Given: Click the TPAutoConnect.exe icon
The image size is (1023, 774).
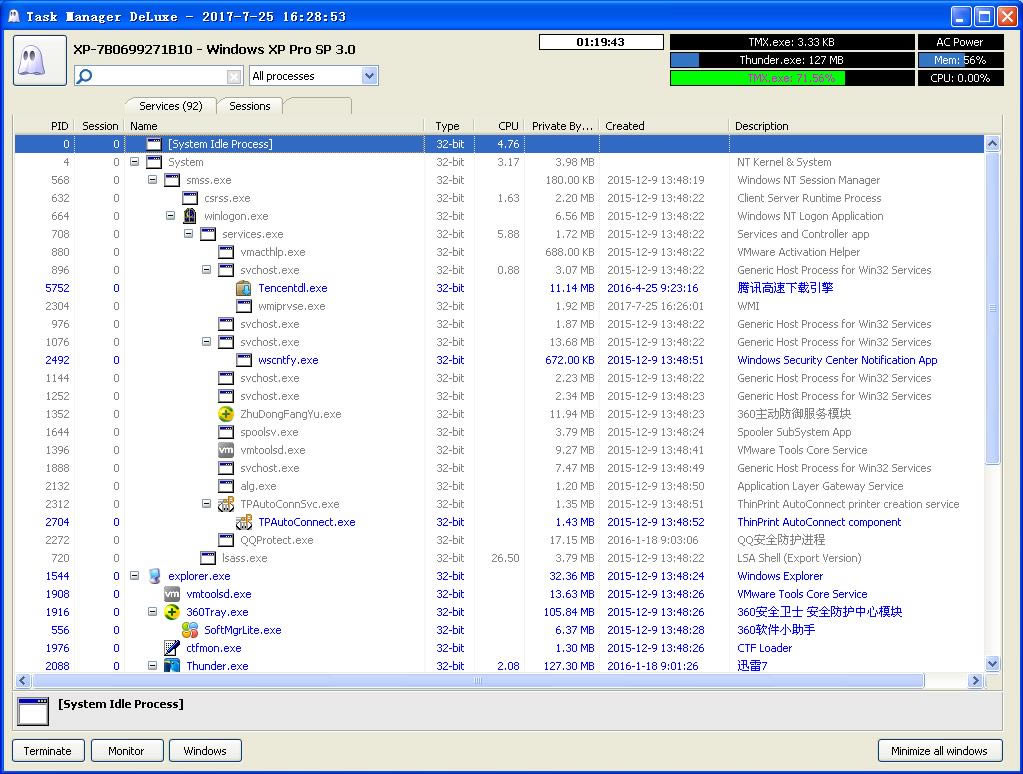Looking at the screenshot, I should [x=244, y=522].
